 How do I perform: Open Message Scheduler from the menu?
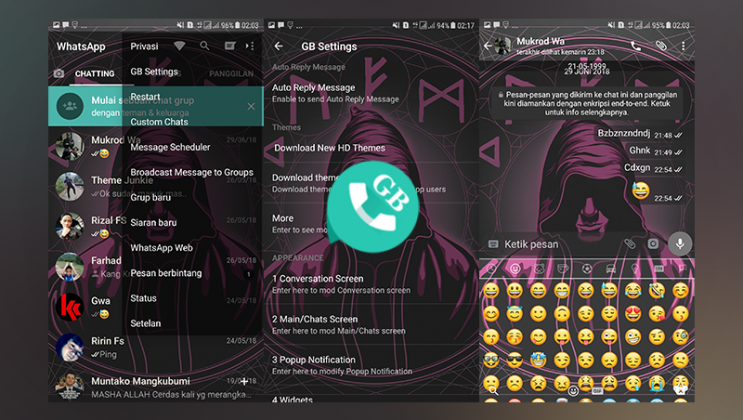tap(170, 147)
